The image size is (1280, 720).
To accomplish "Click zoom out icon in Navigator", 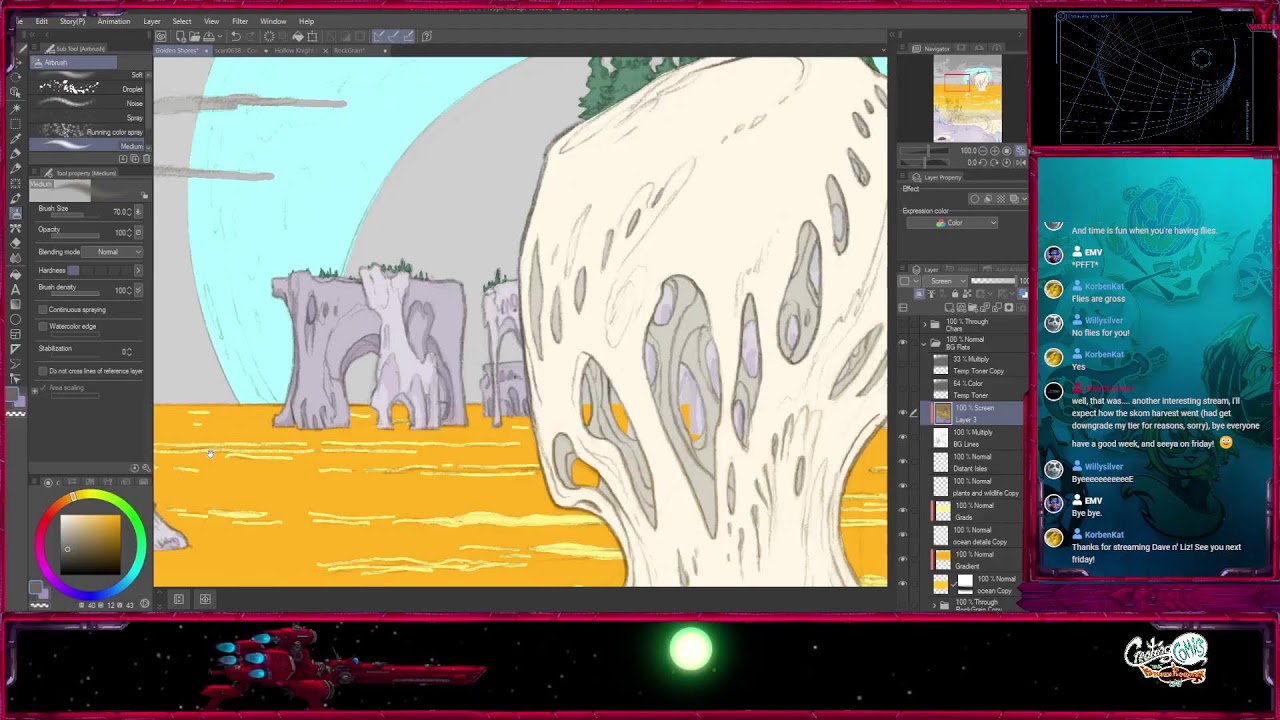I will click(982, 151).
